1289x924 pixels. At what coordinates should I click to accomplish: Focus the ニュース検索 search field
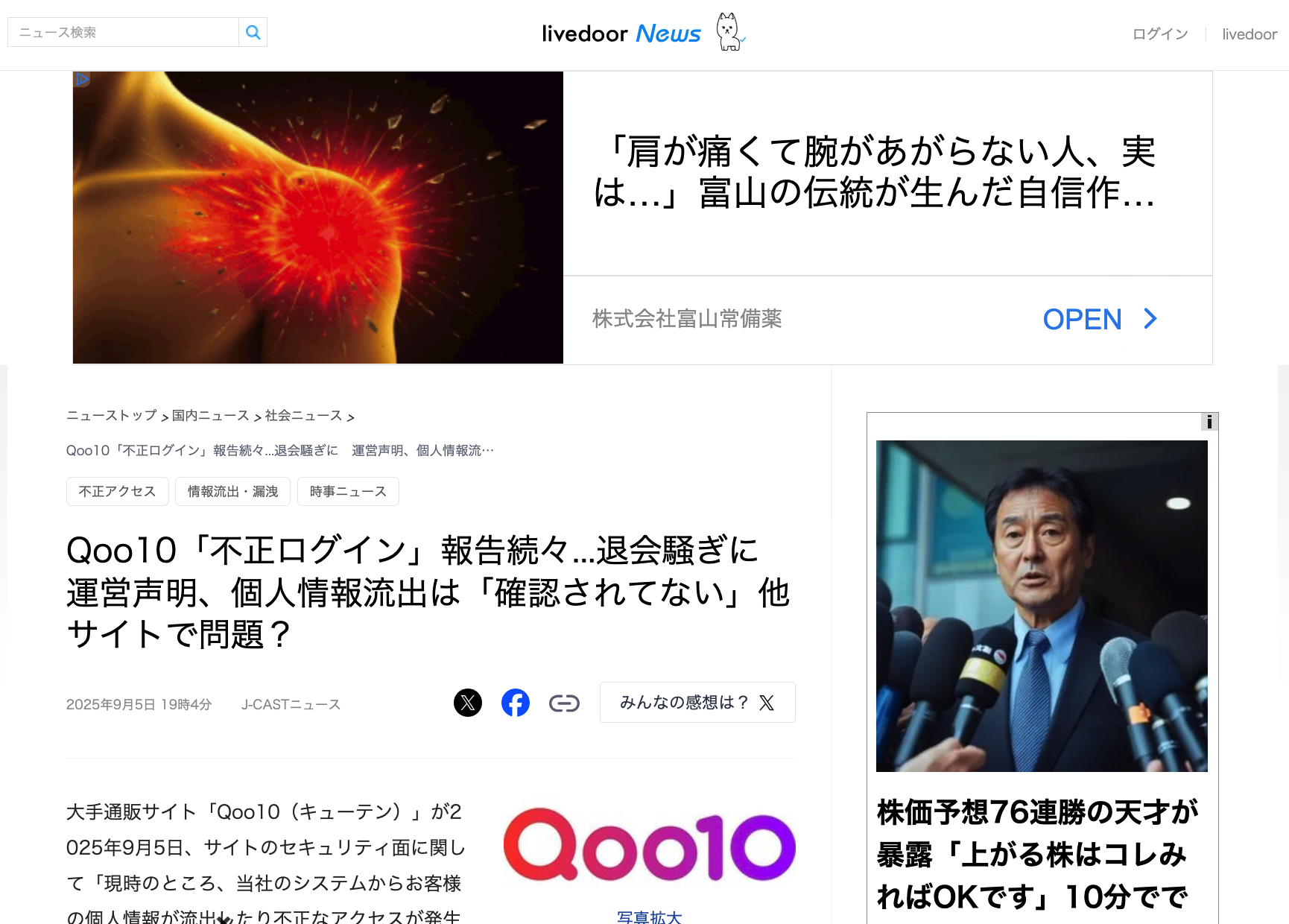point(123,32)
